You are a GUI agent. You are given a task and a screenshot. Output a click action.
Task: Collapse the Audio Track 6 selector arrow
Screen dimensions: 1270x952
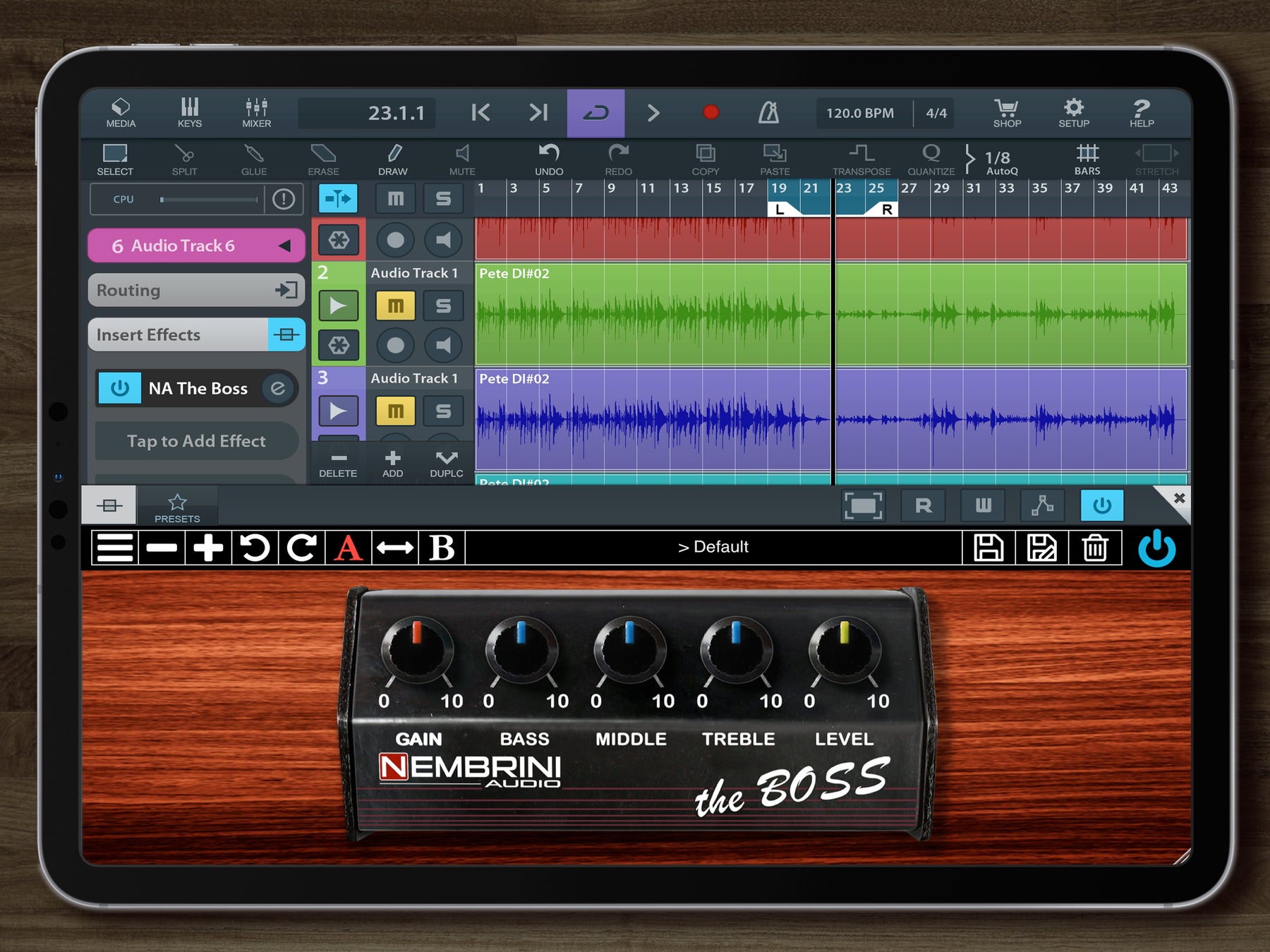284,246
